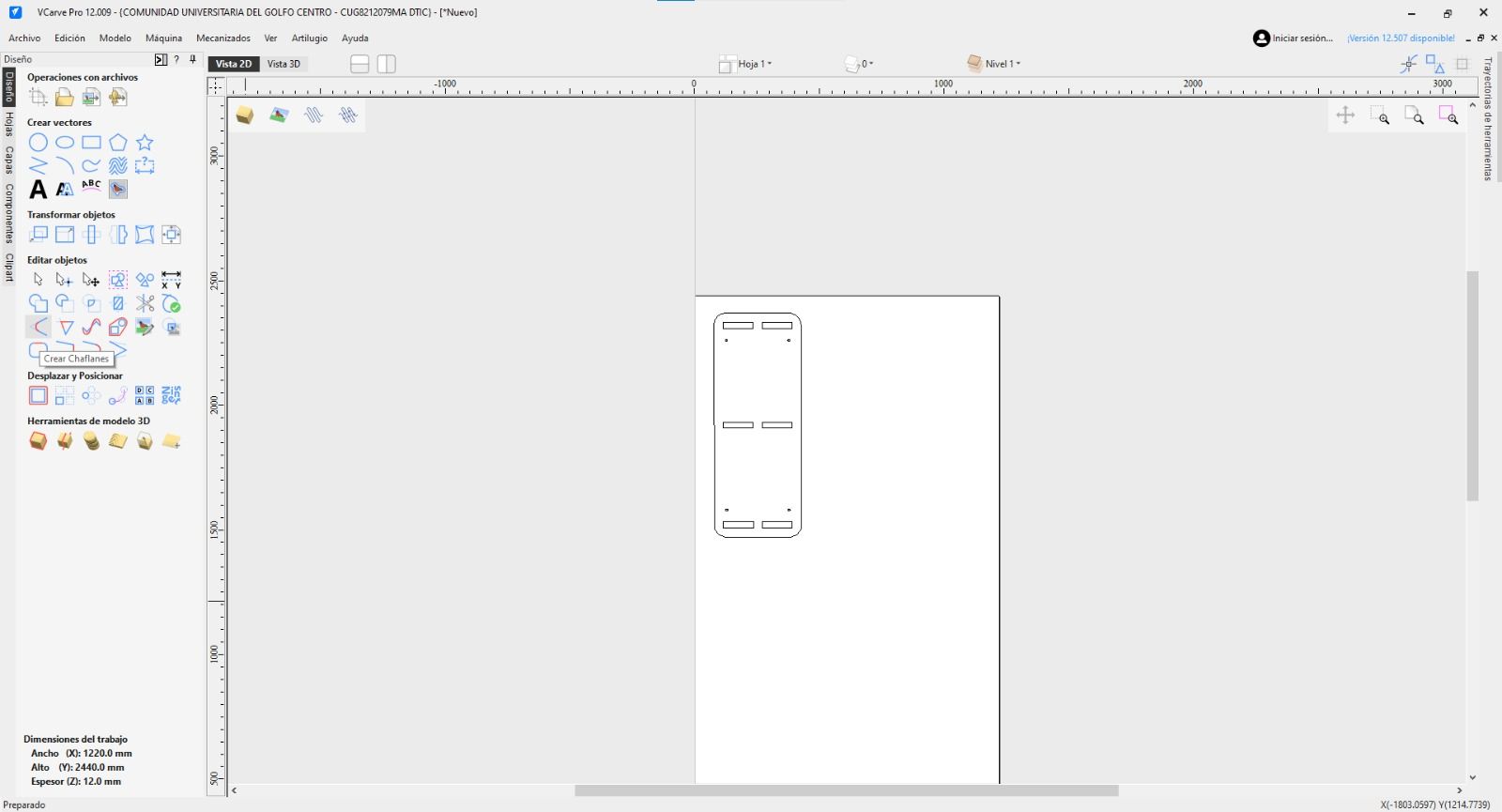Click the offset vectors red square icon

click(x=38, y=395)
